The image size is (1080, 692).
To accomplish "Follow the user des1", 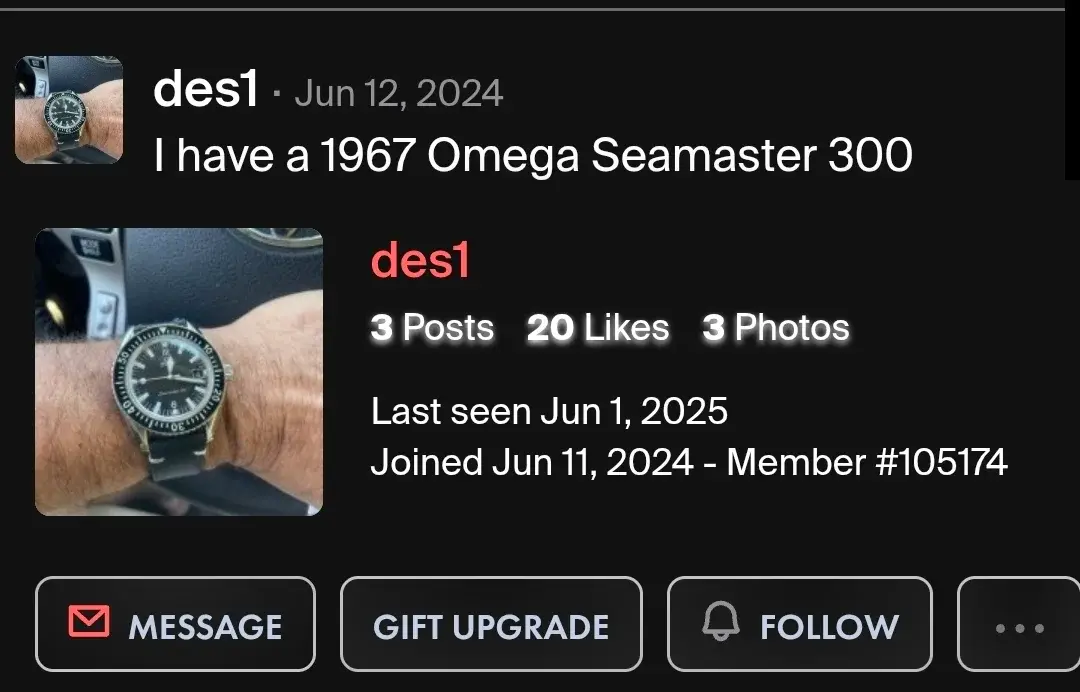I will tap(800, 624).
